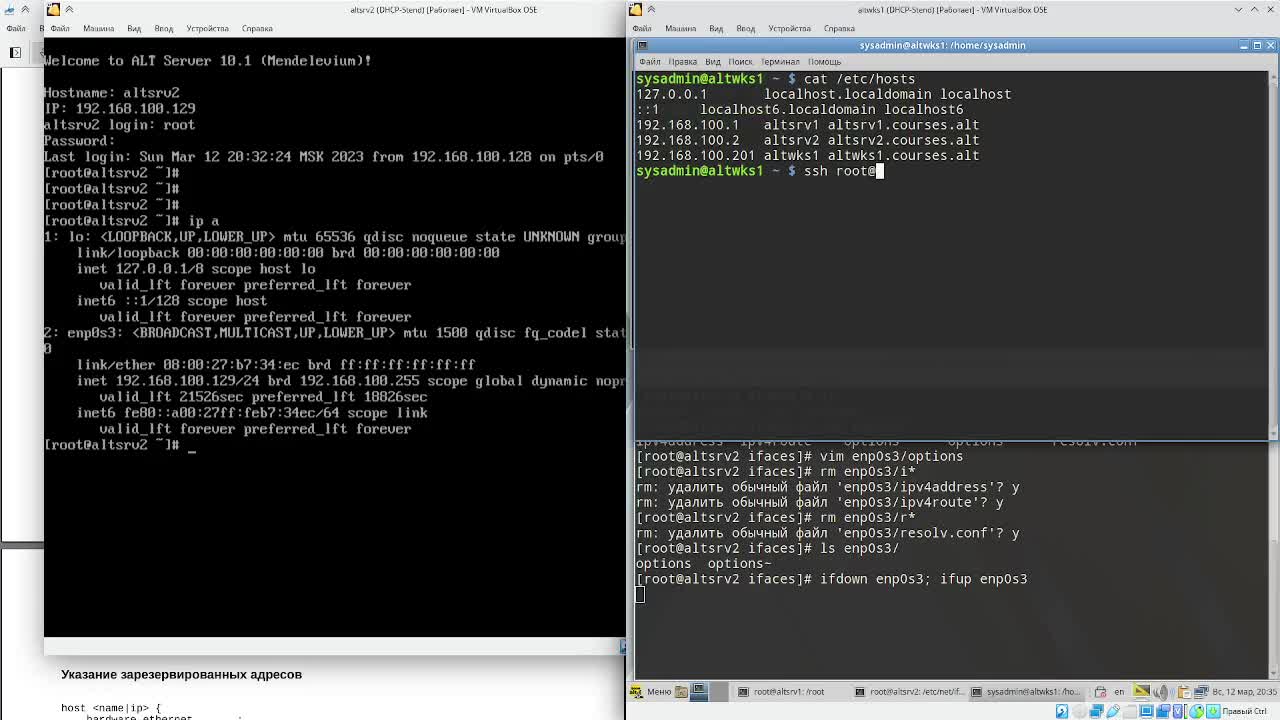1280x720 pixels.
Task: Click recording status icon in VirtualBox
Action: coord(1162,711)
